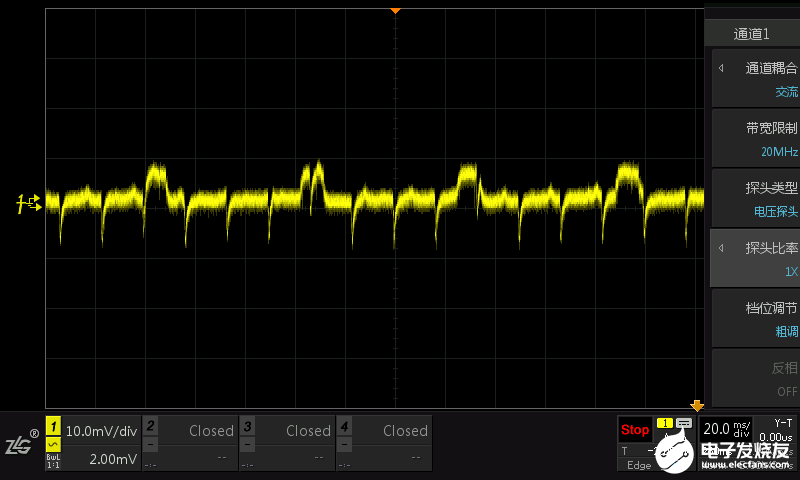Click the 通道1 menu title
This screenshot has height=480, width=800.
coord(752,34)
